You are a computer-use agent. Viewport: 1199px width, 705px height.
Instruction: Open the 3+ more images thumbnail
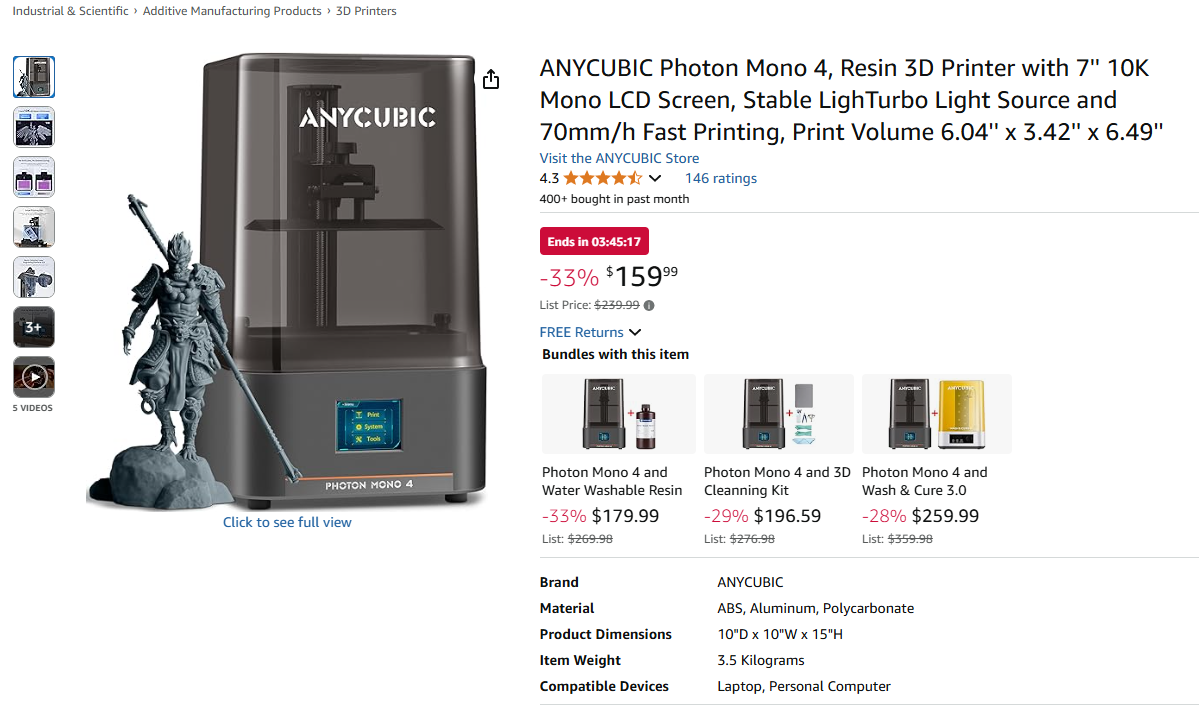34,327
